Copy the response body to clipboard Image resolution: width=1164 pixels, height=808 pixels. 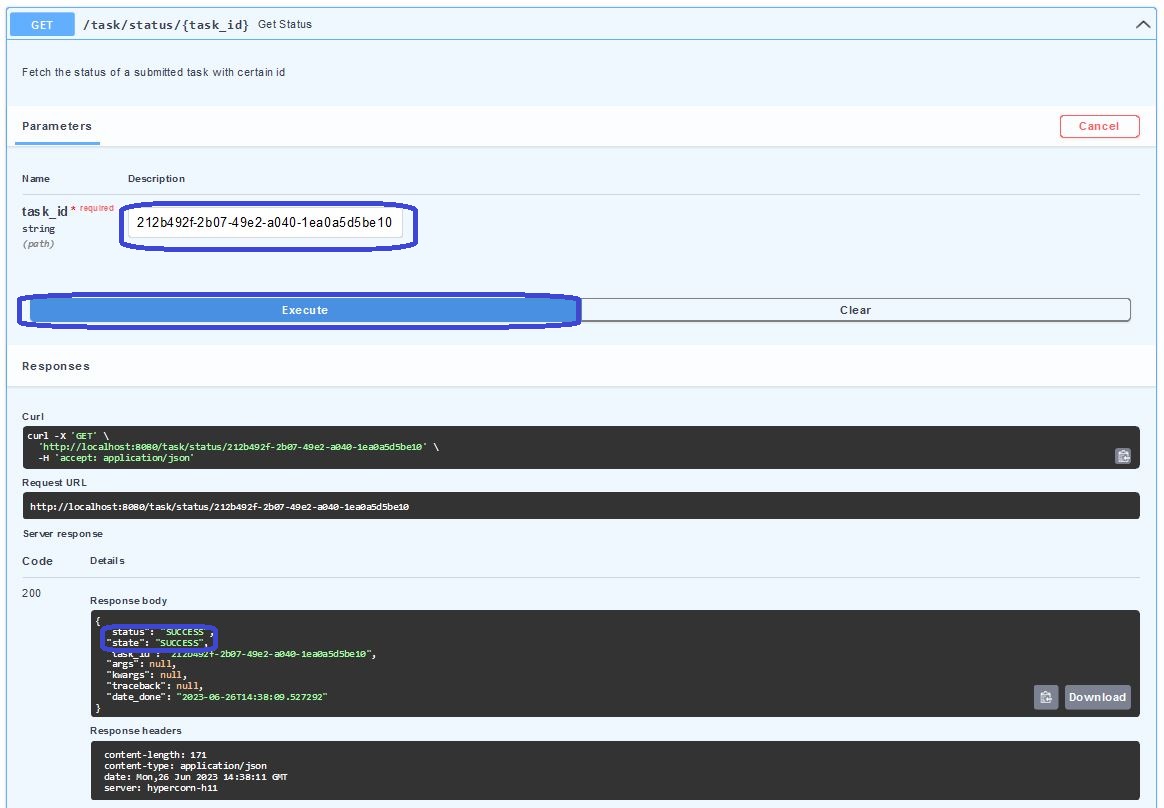1045,697
